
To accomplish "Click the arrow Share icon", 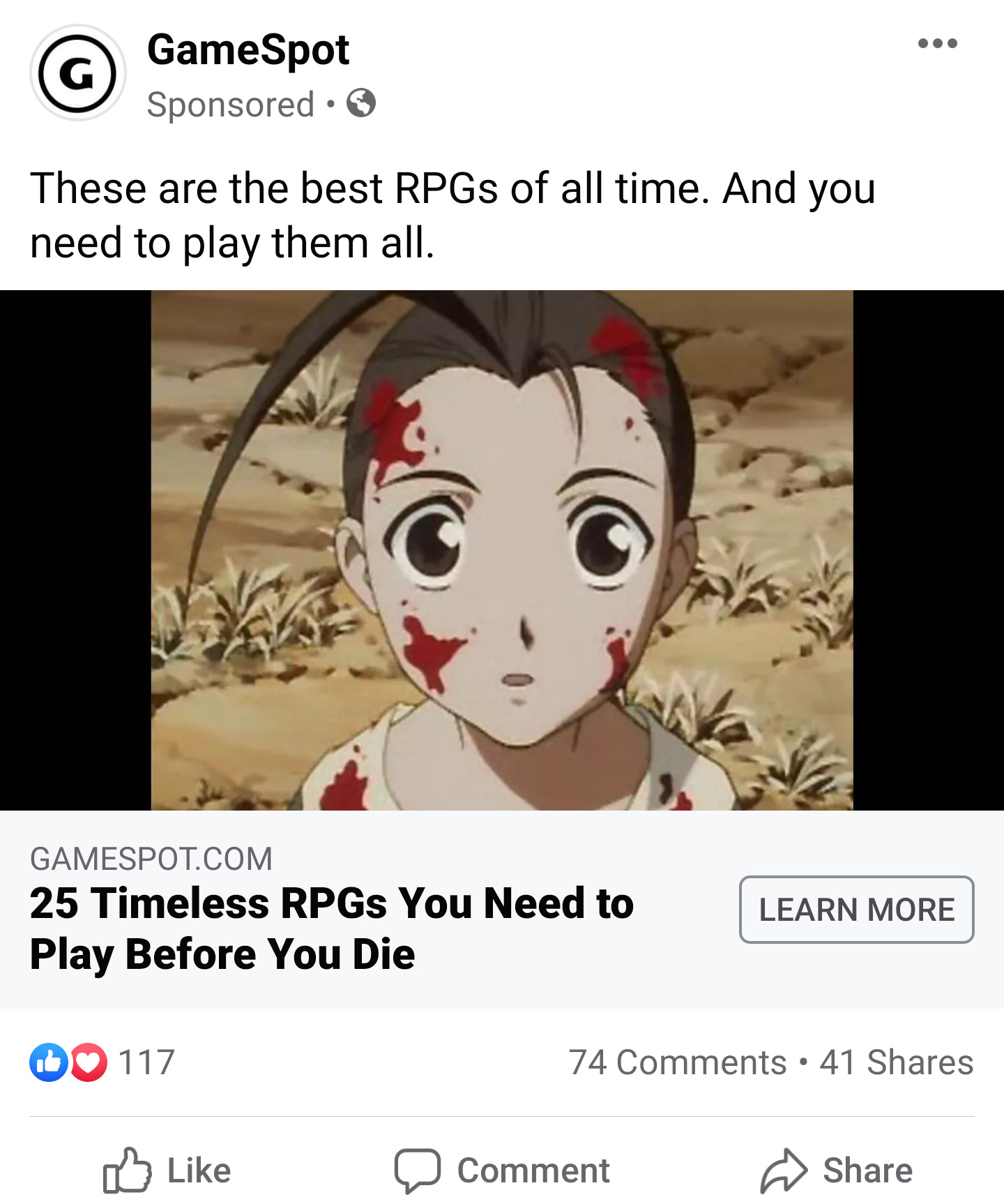I will tap(784, 1170).
